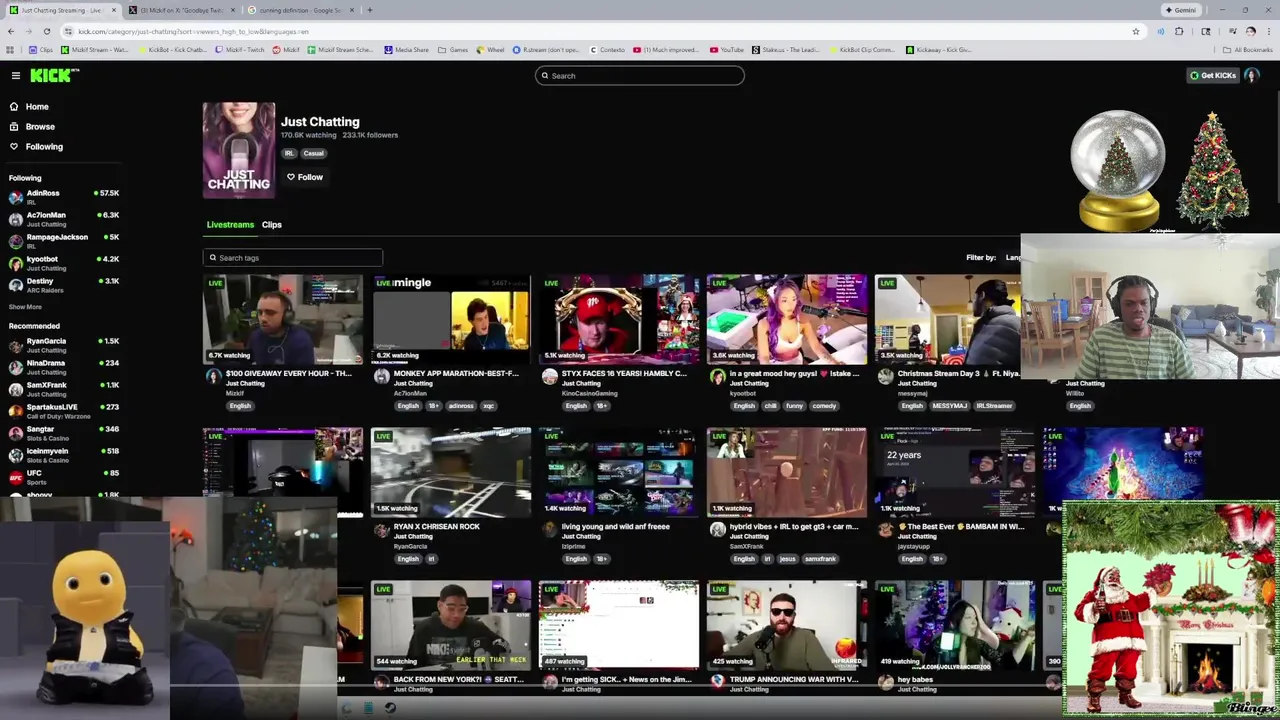The width and height of the screenshot is (1280, 720).
Task: Open Destiny avatar in sidebar
Action: click(16, 285)
